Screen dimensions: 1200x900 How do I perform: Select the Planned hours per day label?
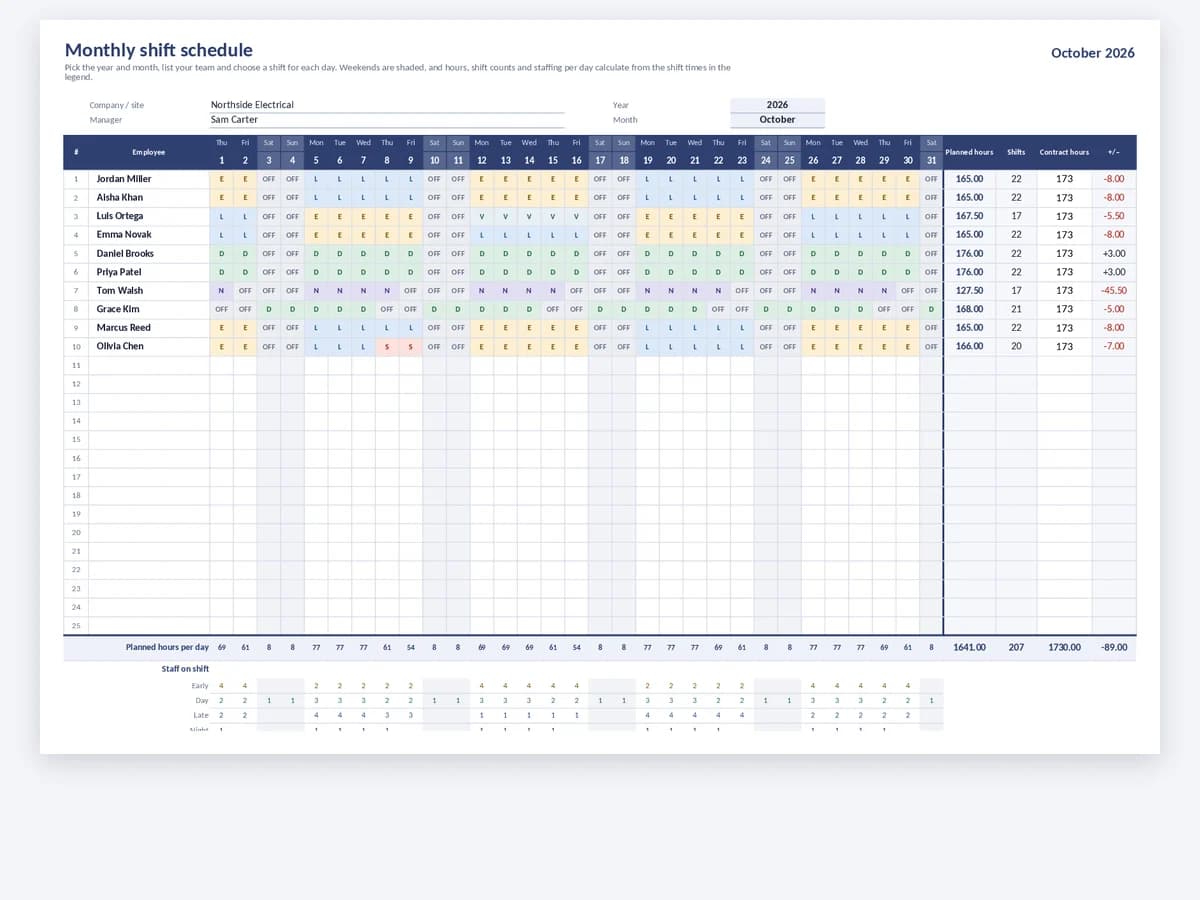click(167, 648)
